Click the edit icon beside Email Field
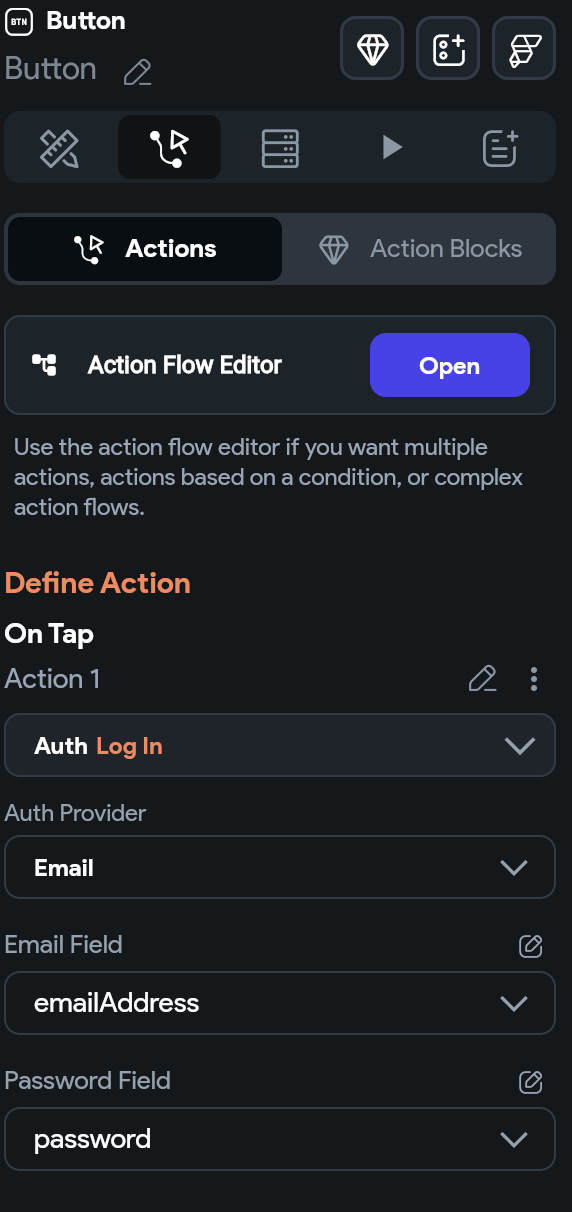The image size is (572, 1212). [x=530, y=945]
